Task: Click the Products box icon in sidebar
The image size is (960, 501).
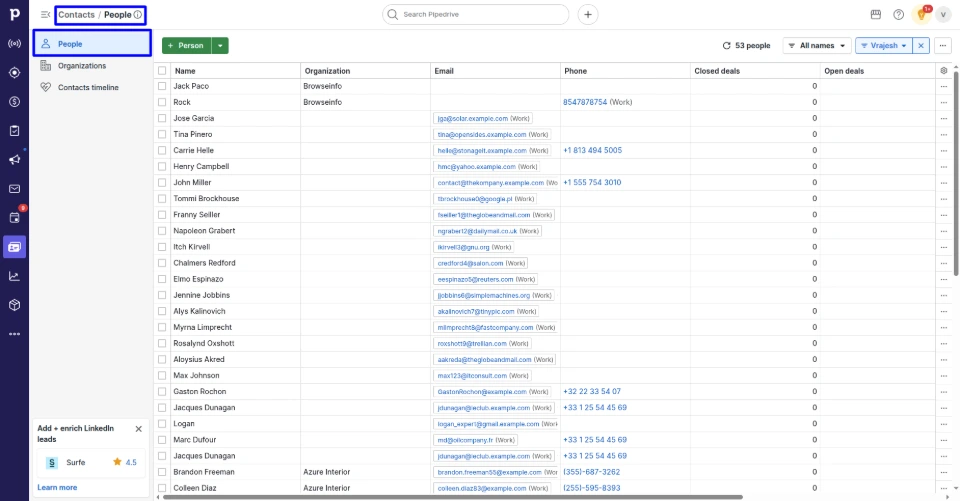Action: (x=14, y=305)
